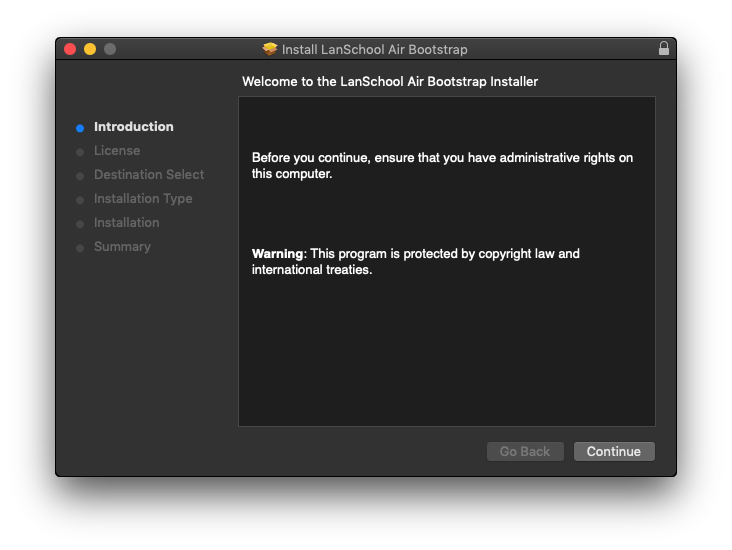The image size is (732, 550).
Task: Select Destination Select step in sidebar
Action: pos(149,175)
